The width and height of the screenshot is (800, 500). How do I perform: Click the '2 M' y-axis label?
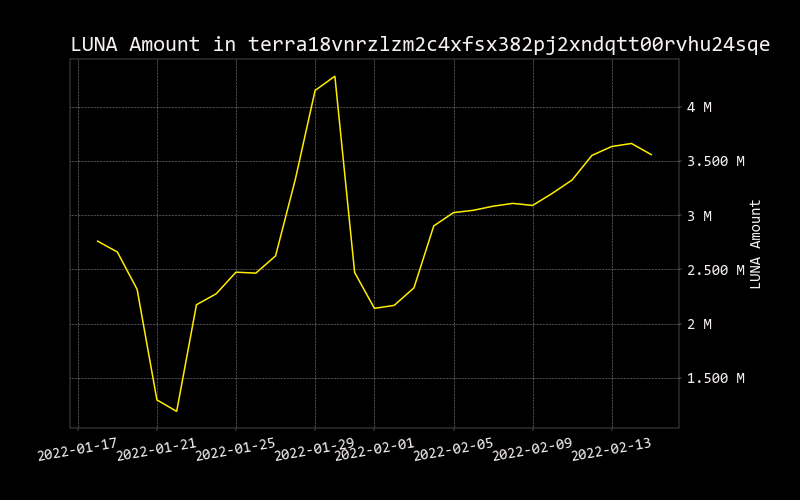point(699,324)
